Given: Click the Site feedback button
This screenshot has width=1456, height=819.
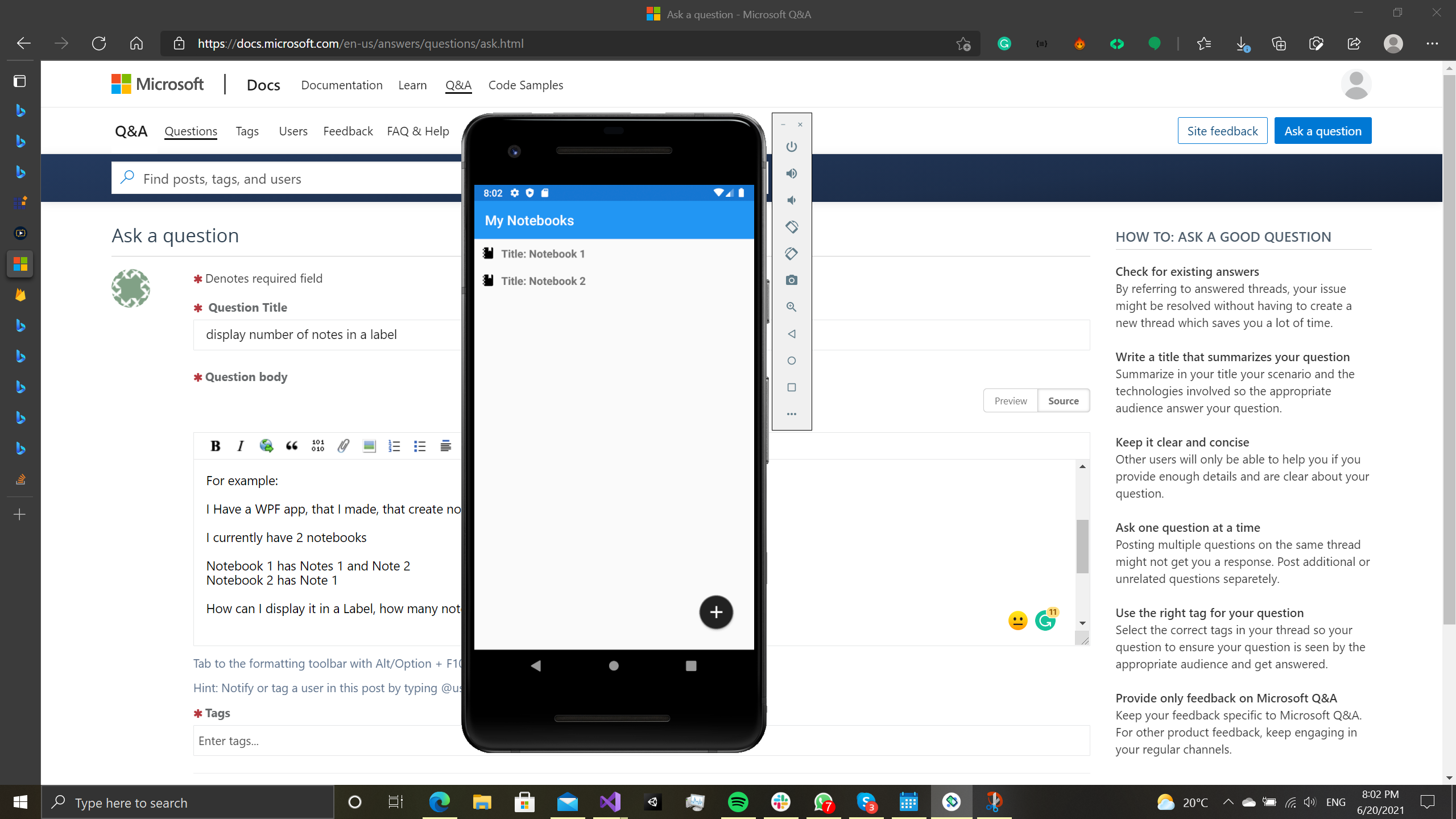Looking at the screenshot, I should 1222,131.
